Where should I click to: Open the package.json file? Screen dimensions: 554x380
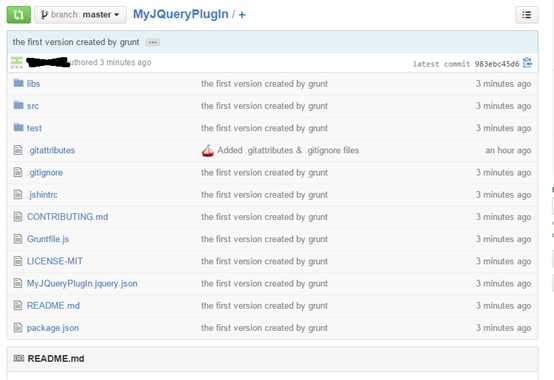(x=53, y=328)
